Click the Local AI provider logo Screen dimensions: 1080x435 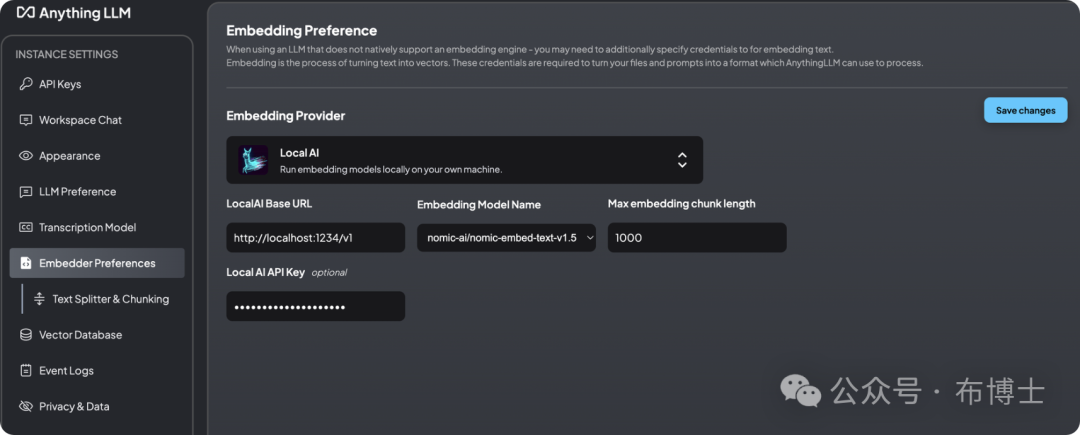click(x=253, y=160)
